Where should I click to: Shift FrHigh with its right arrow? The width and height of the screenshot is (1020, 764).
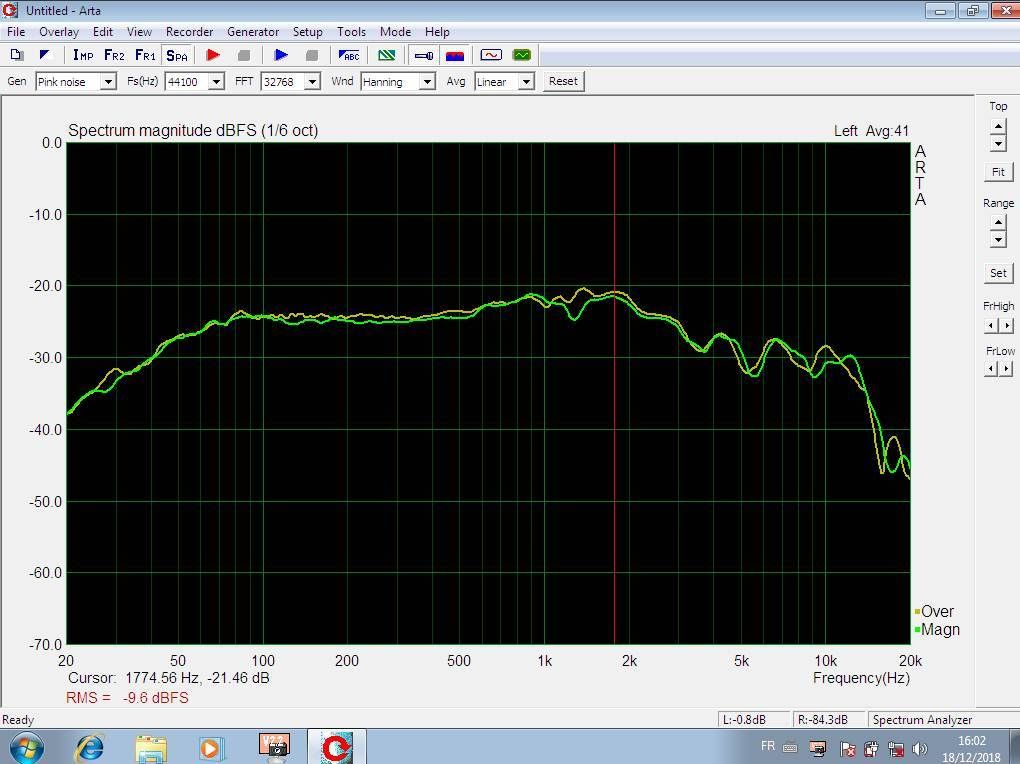(1006, 326)
